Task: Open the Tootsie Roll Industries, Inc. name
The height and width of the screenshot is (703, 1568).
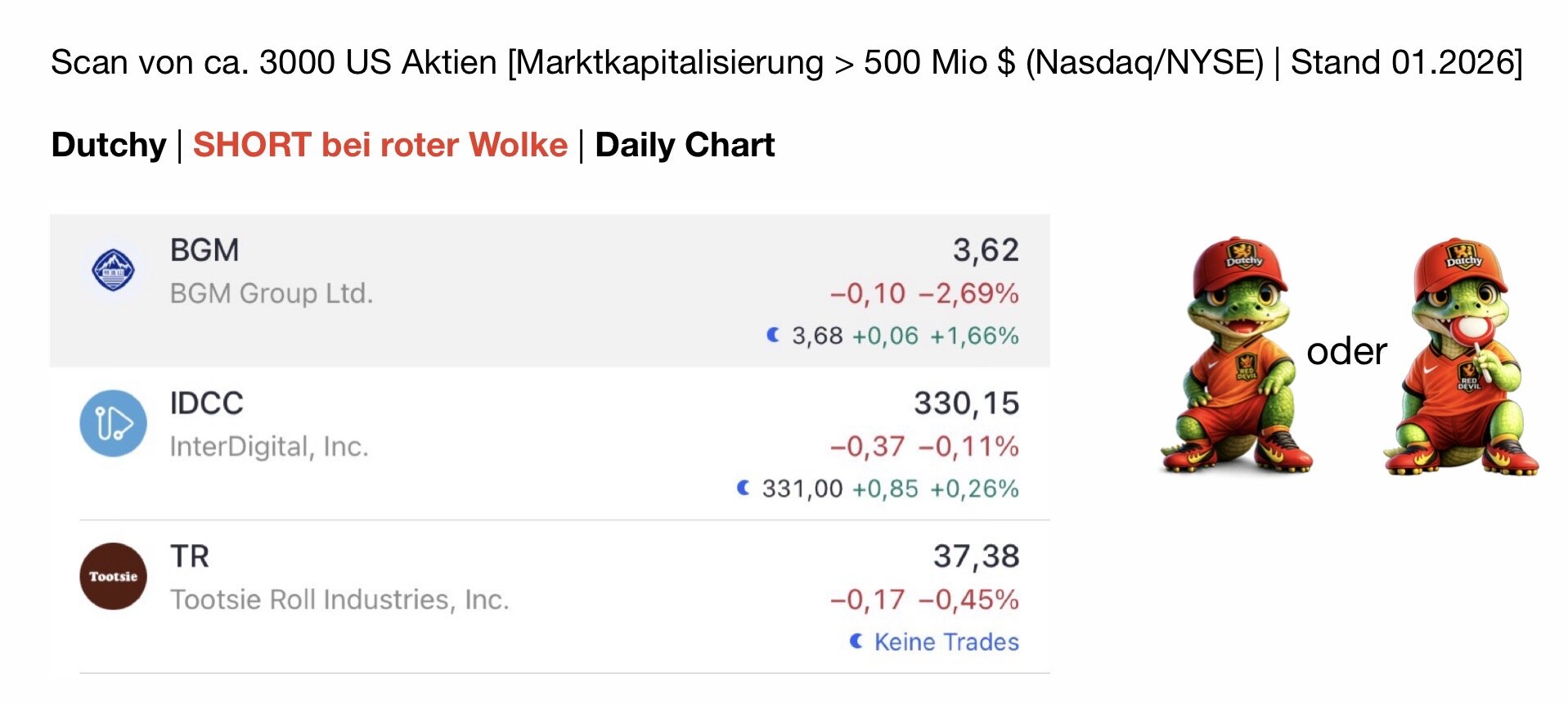Action: point(339,600)
